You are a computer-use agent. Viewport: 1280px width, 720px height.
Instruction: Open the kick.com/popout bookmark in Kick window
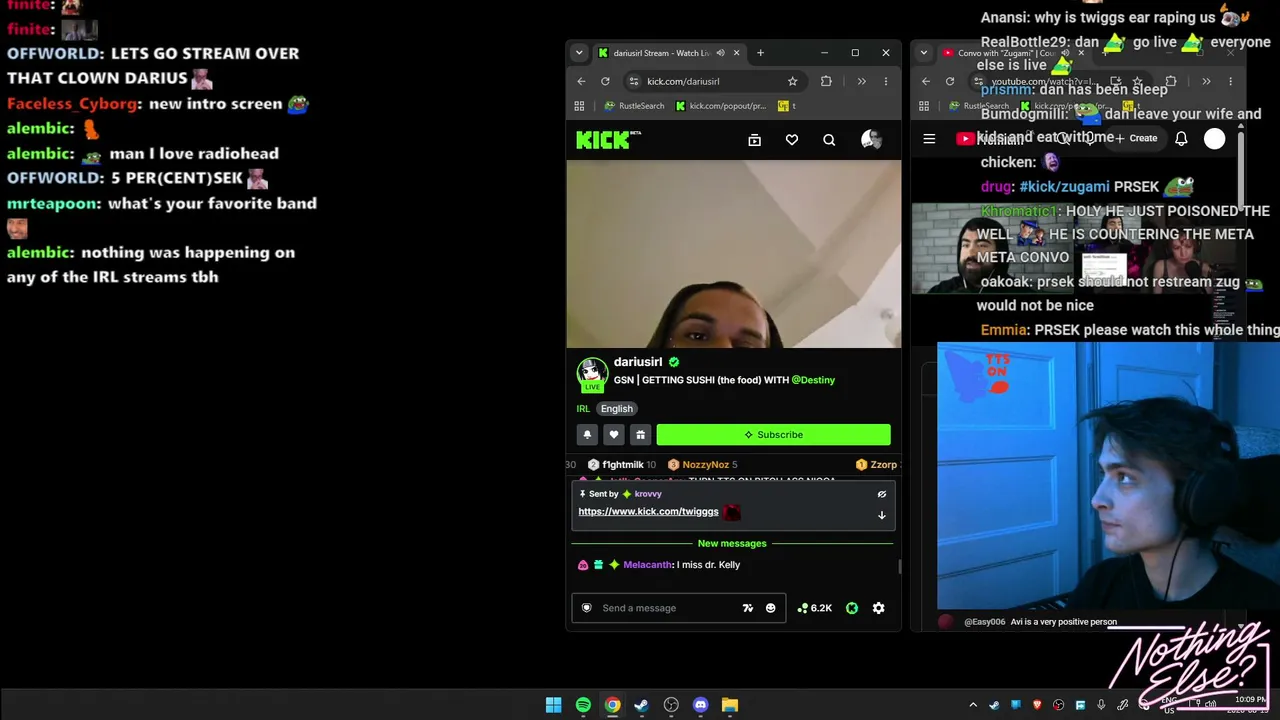pos(721,106)
